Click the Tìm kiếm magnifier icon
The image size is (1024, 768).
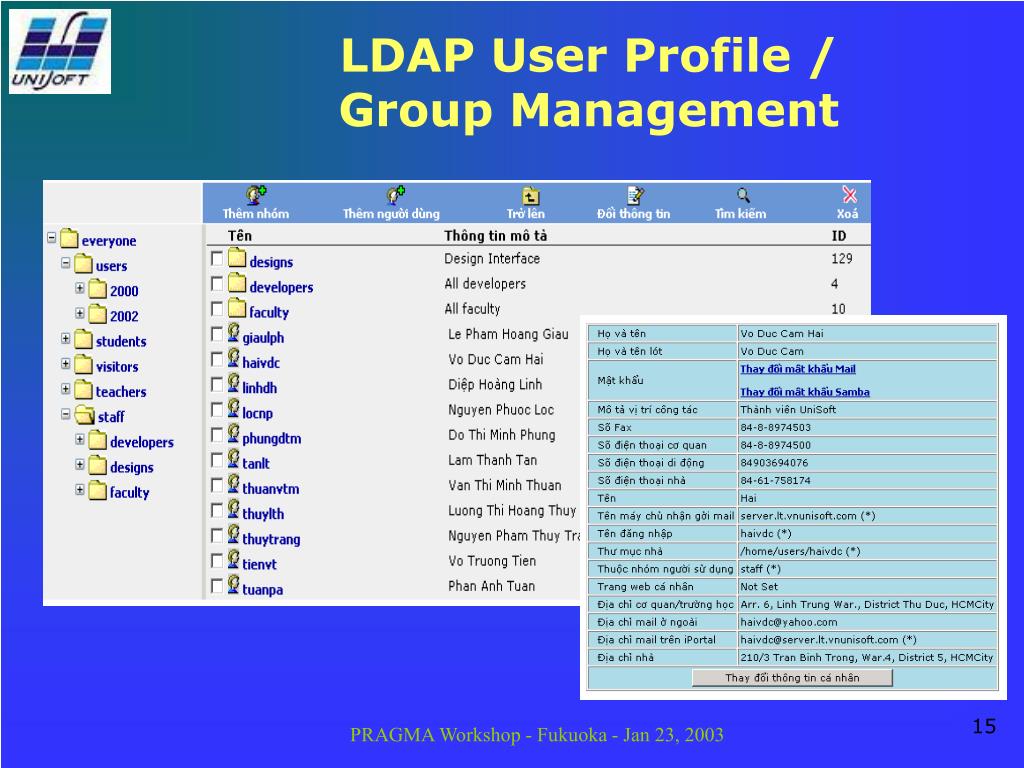click(x=743, y=195)
